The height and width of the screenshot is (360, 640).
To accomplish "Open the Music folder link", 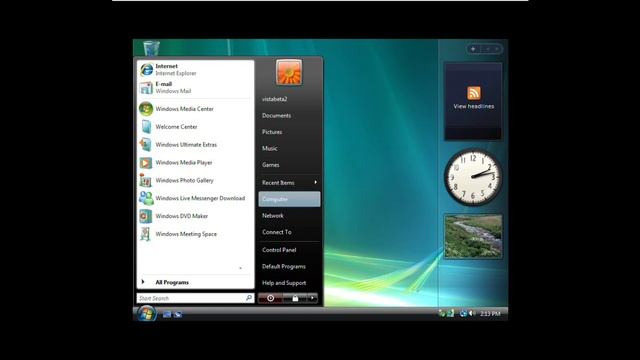I will click(x=289, y=149).
